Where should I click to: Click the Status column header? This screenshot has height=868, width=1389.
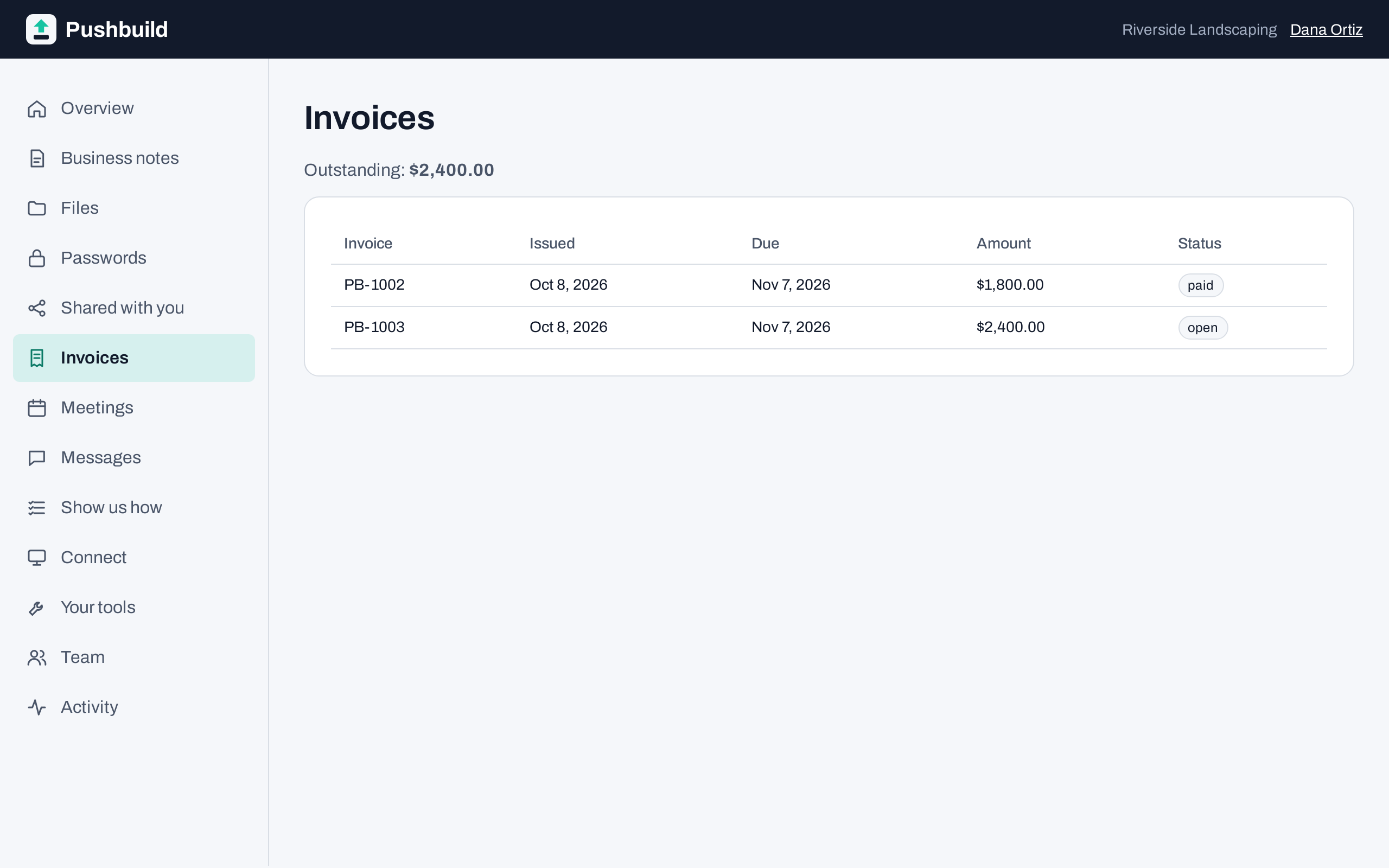point(1199,244)
